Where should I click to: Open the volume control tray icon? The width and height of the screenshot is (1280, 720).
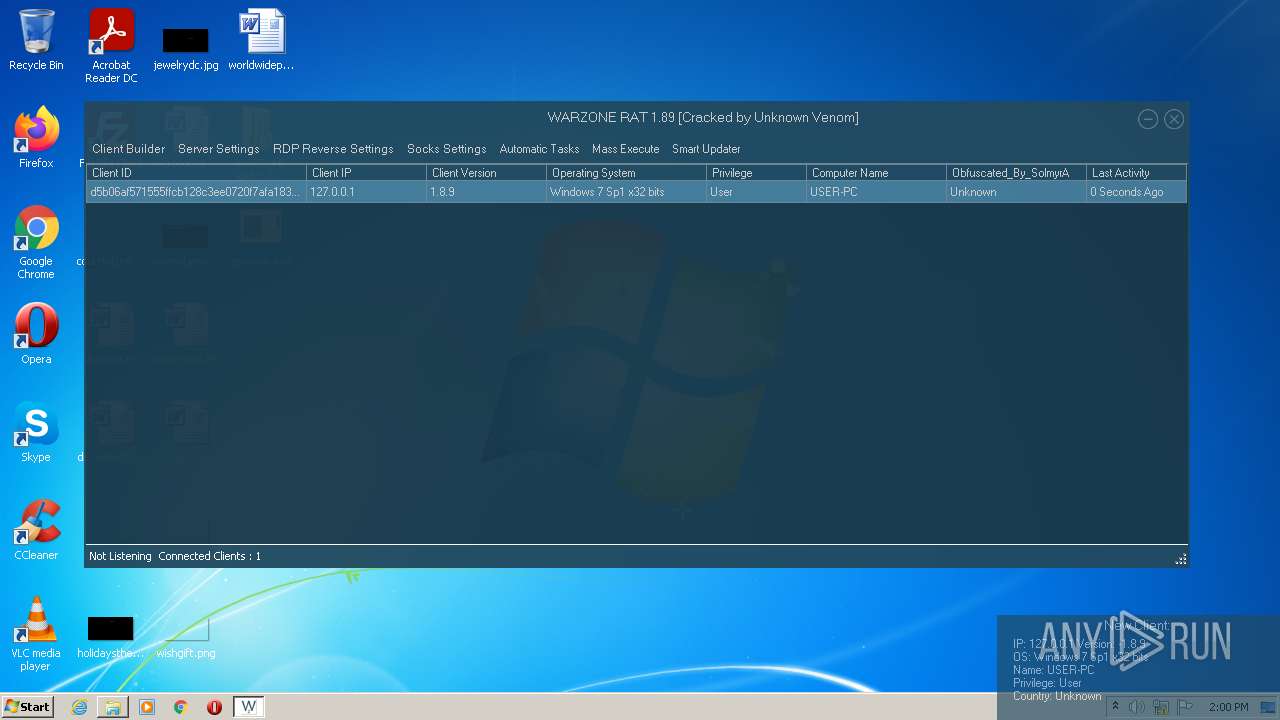1137,707
